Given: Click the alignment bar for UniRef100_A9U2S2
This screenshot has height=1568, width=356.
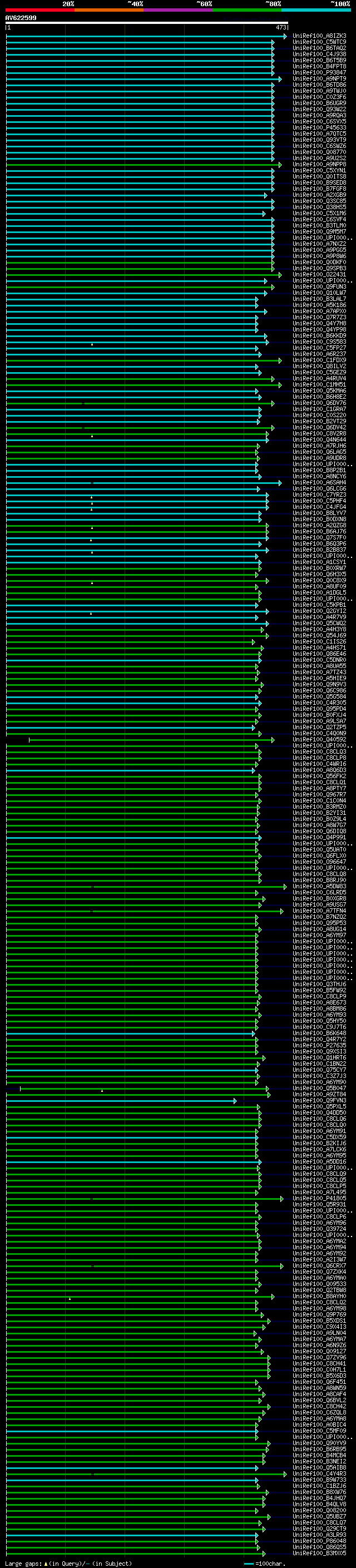Looking at the screenshot, I should tap(140, 159).
